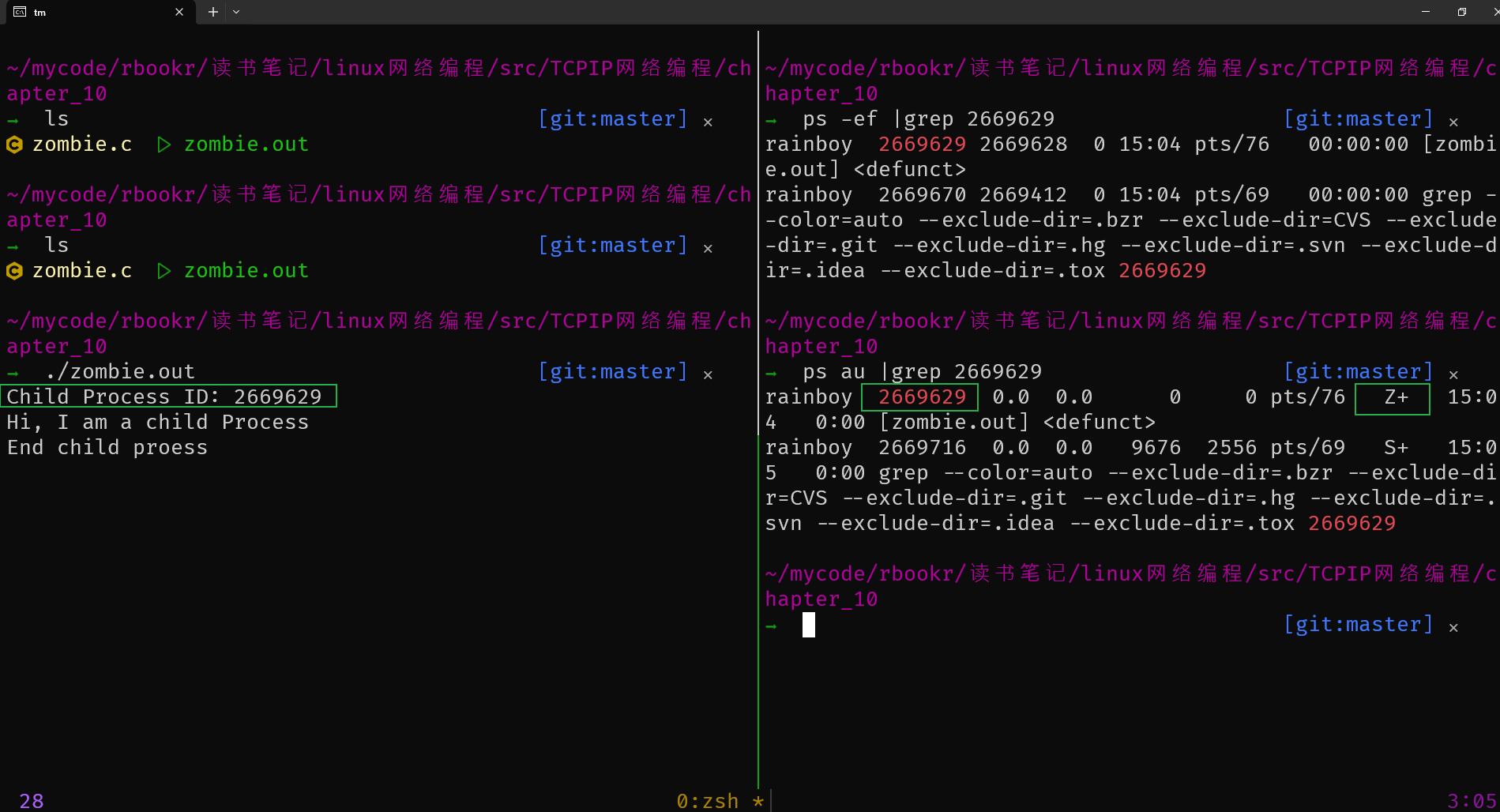
Task: Click the tmux session number 28
Action: click(31, 801)
